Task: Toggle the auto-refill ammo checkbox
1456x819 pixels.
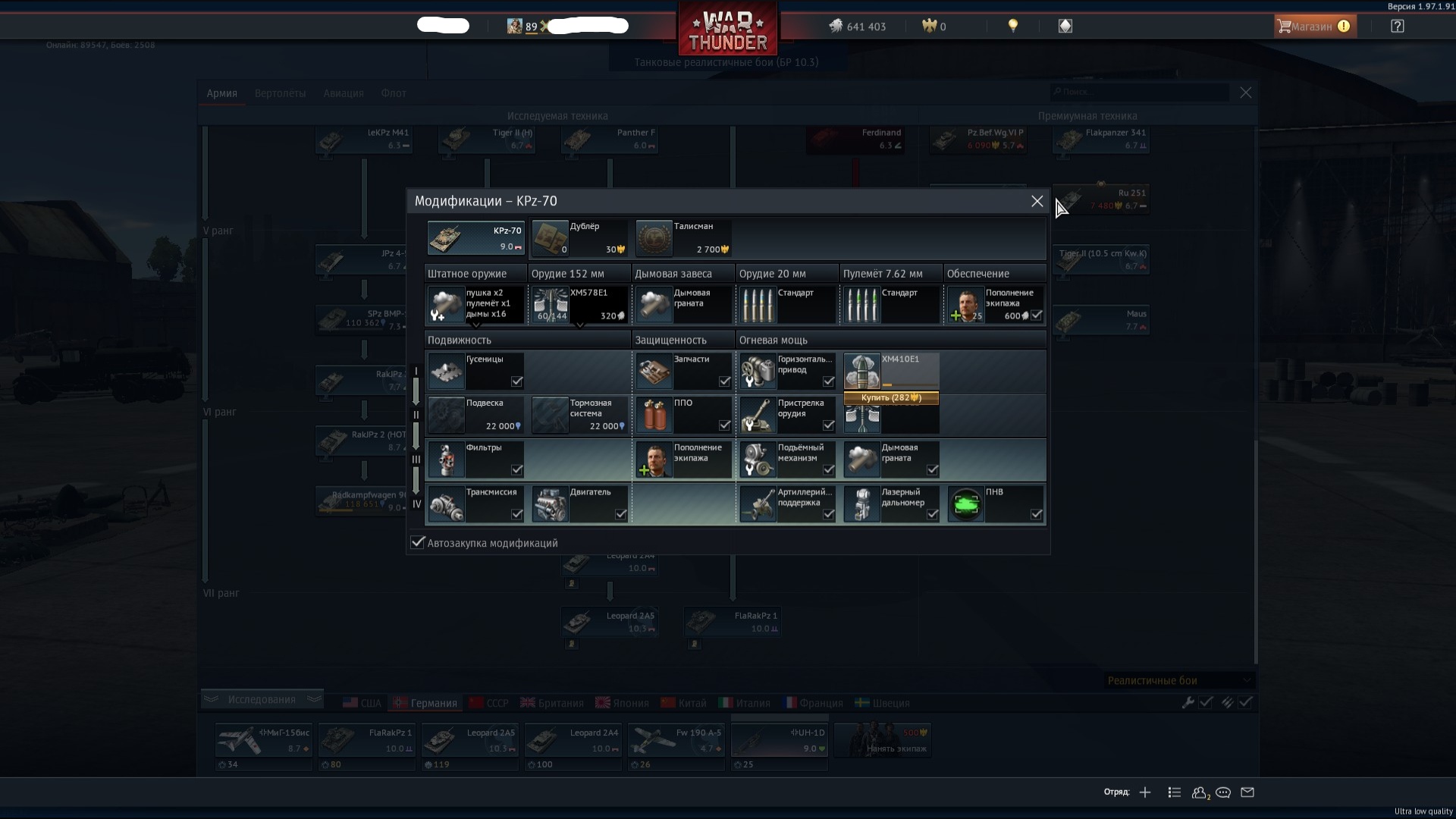Action: click(1245, 703)
